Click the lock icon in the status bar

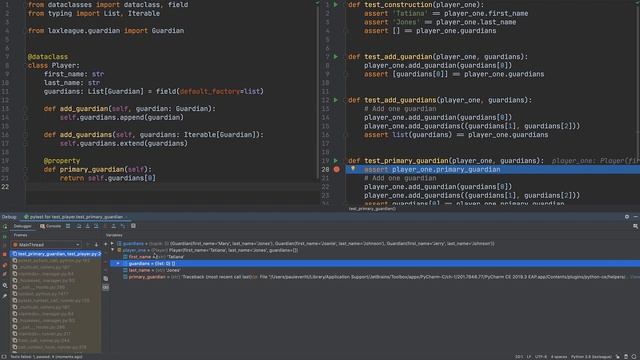pos(618,357)
